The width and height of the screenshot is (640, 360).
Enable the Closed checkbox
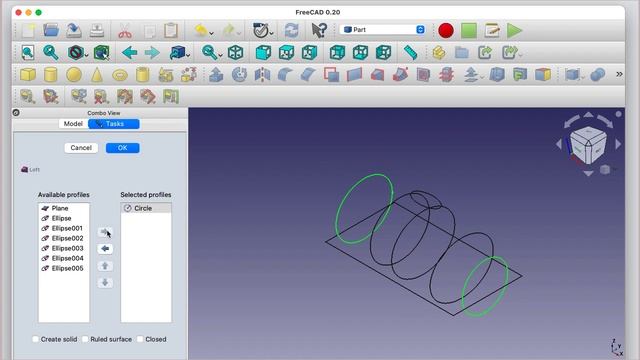click(140, 339)
